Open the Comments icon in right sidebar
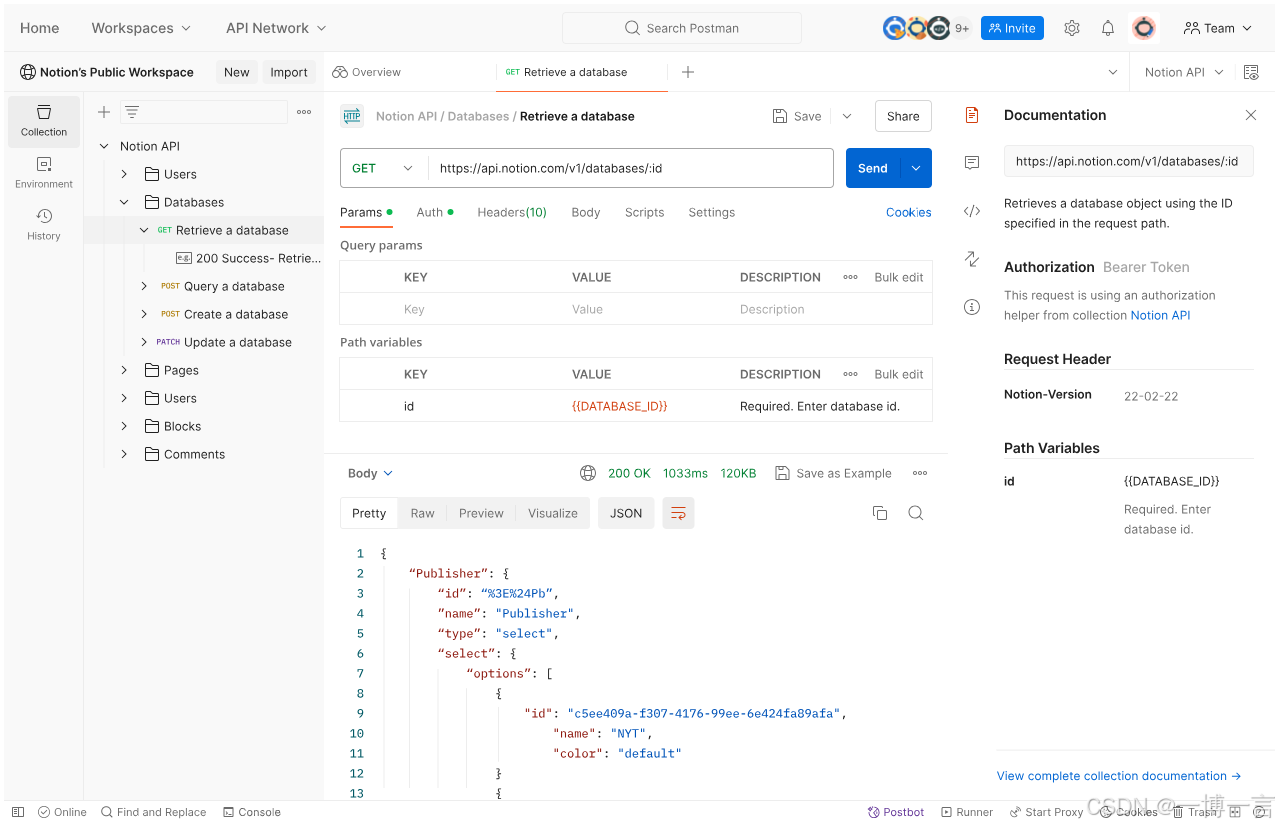Image resolution: width=1279 pixels, height=828 pixels. click(971, 162)
